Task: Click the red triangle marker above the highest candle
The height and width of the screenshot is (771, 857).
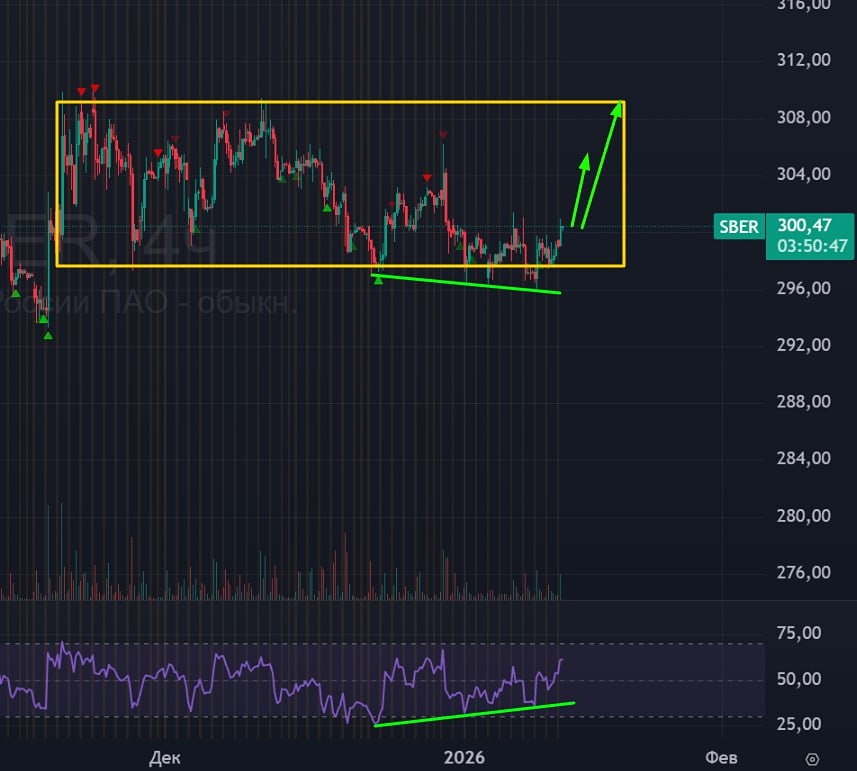Action: click(95, 88)
